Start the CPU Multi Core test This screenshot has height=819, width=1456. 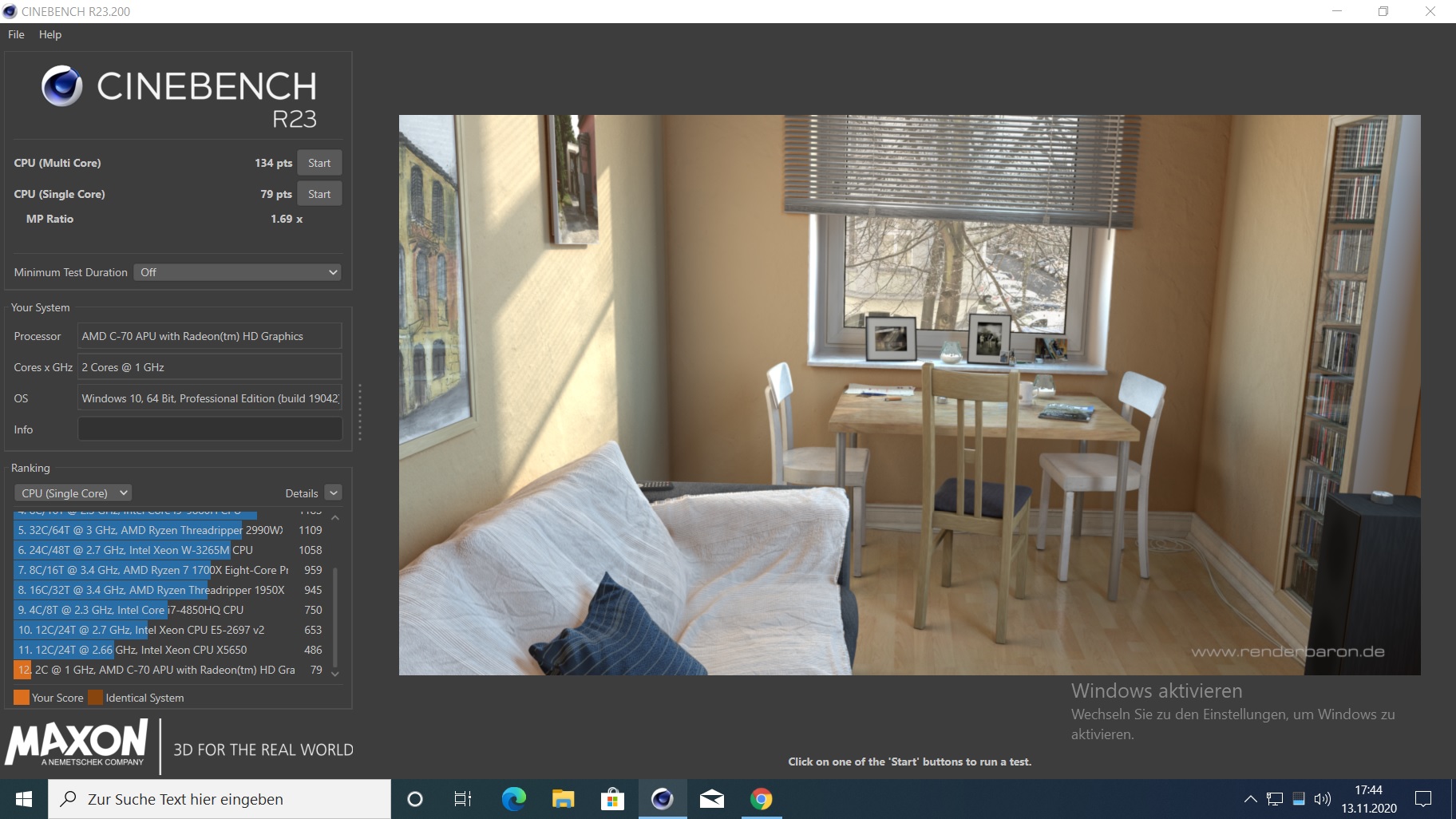[x=319, y=163]
